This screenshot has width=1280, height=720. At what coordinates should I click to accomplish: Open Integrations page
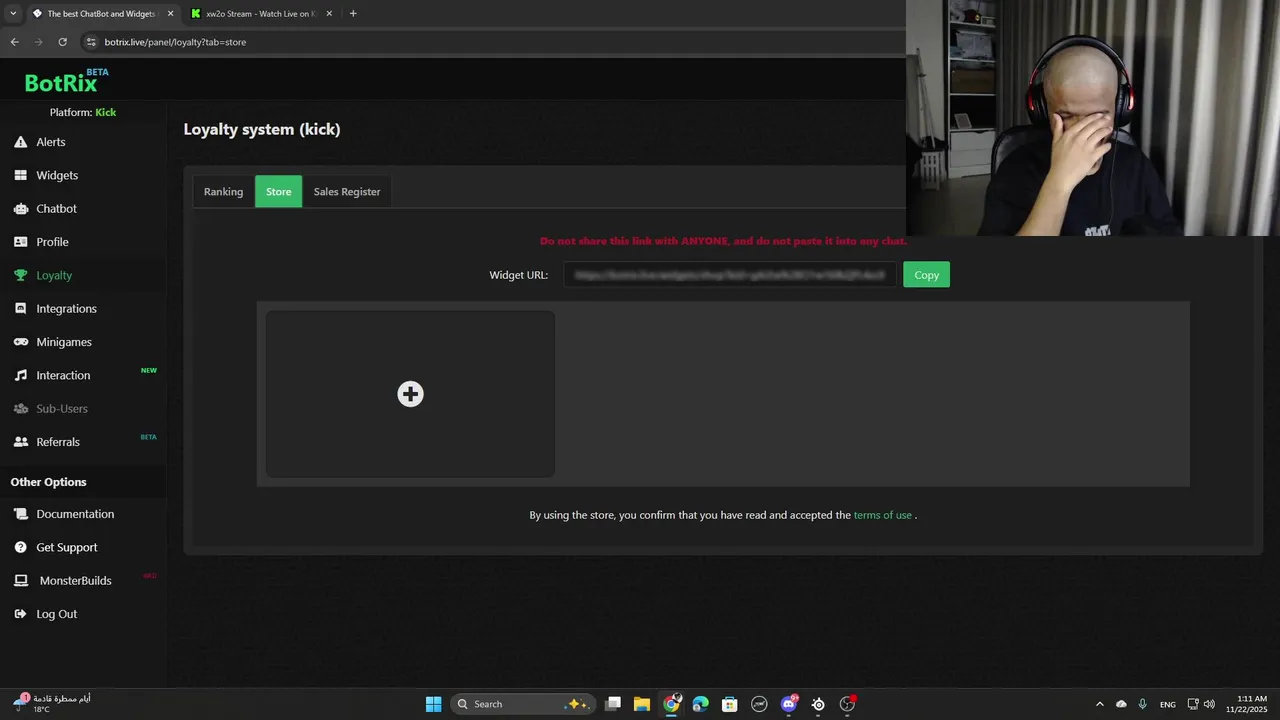(x=66, y=309)
